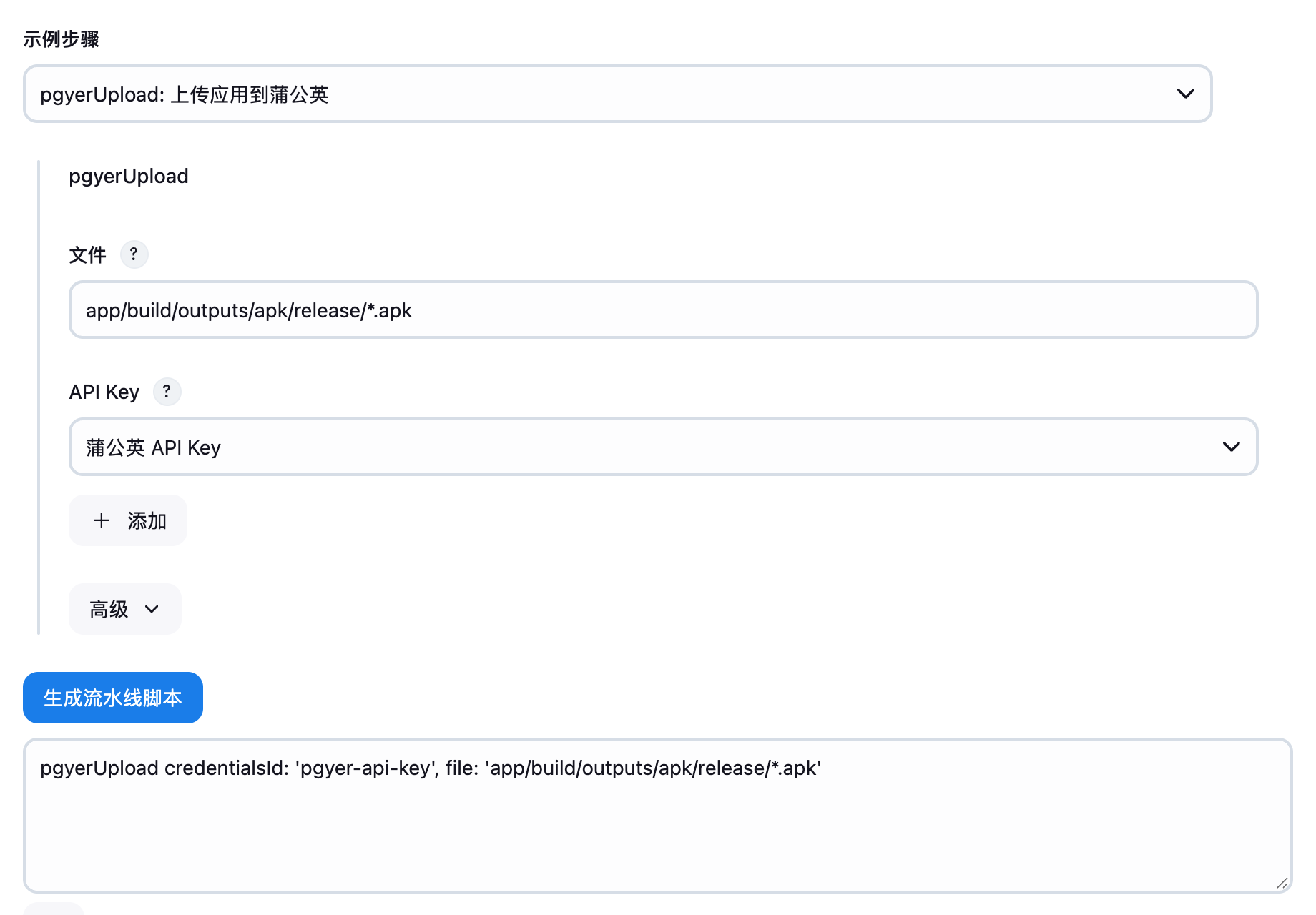The width and height of the screenshot is (1316, 915).
Task: Click the 添加 add credentials button
Action: (128, 520)
